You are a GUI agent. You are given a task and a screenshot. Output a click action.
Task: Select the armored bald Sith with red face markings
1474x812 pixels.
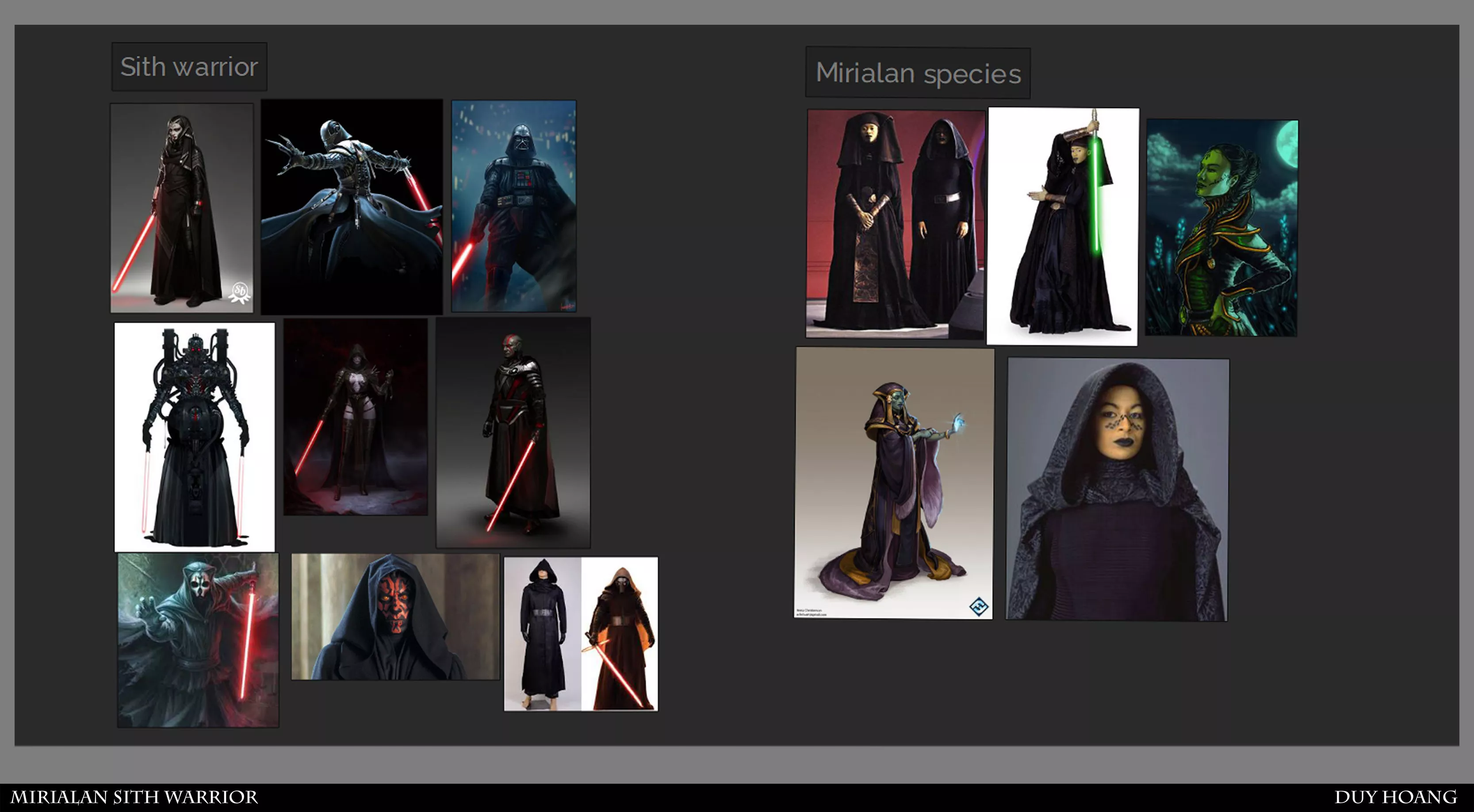tap(513, 433)
